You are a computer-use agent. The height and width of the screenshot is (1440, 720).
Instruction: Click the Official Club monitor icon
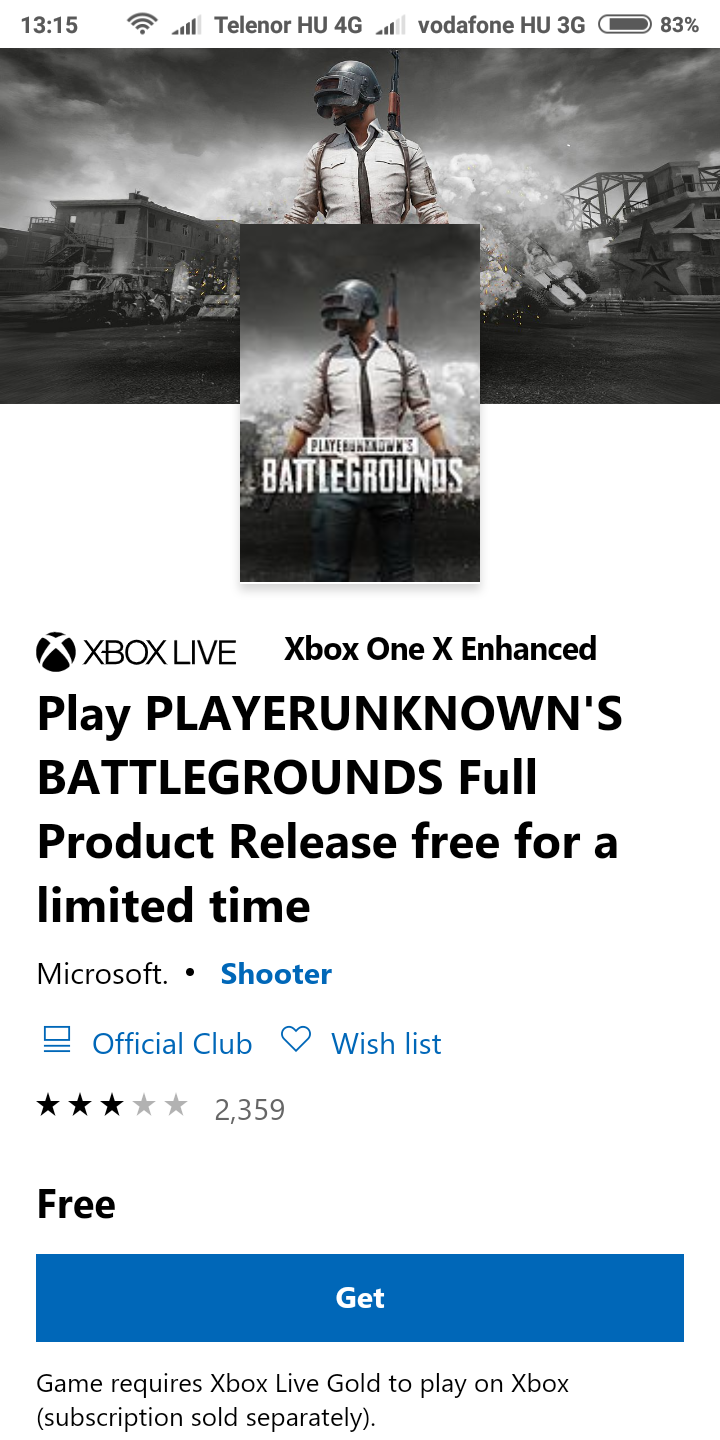[57, 1040]
